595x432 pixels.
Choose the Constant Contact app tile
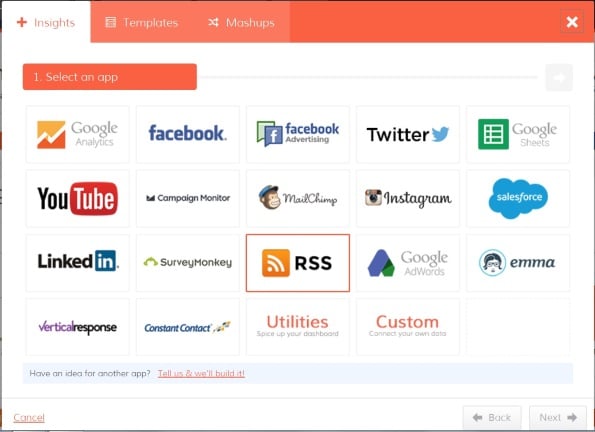point(188,327)
